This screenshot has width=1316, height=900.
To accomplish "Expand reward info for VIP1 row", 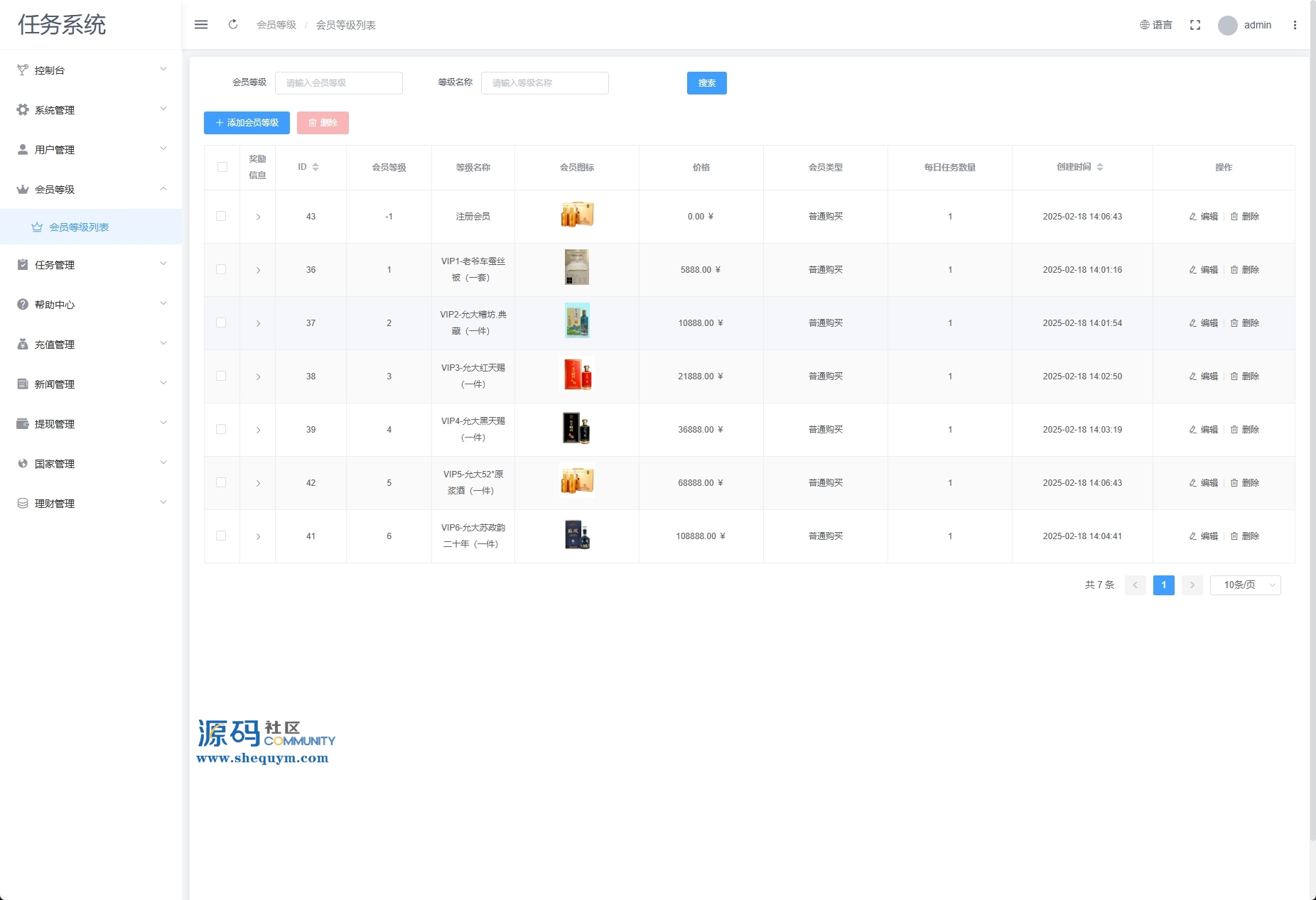I will tap(258, 270).
